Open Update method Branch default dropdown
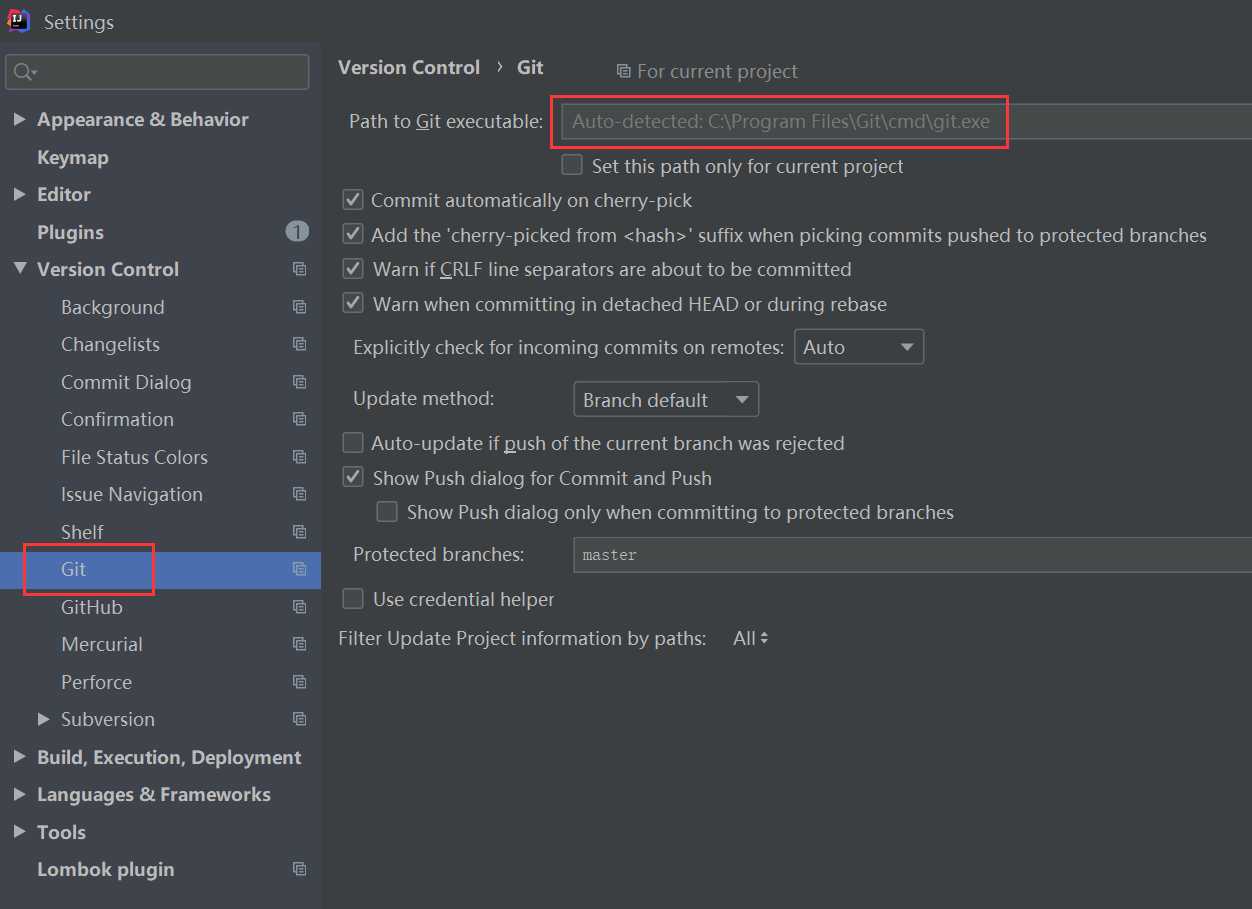 pyautogui.click(x=666, y=399)
